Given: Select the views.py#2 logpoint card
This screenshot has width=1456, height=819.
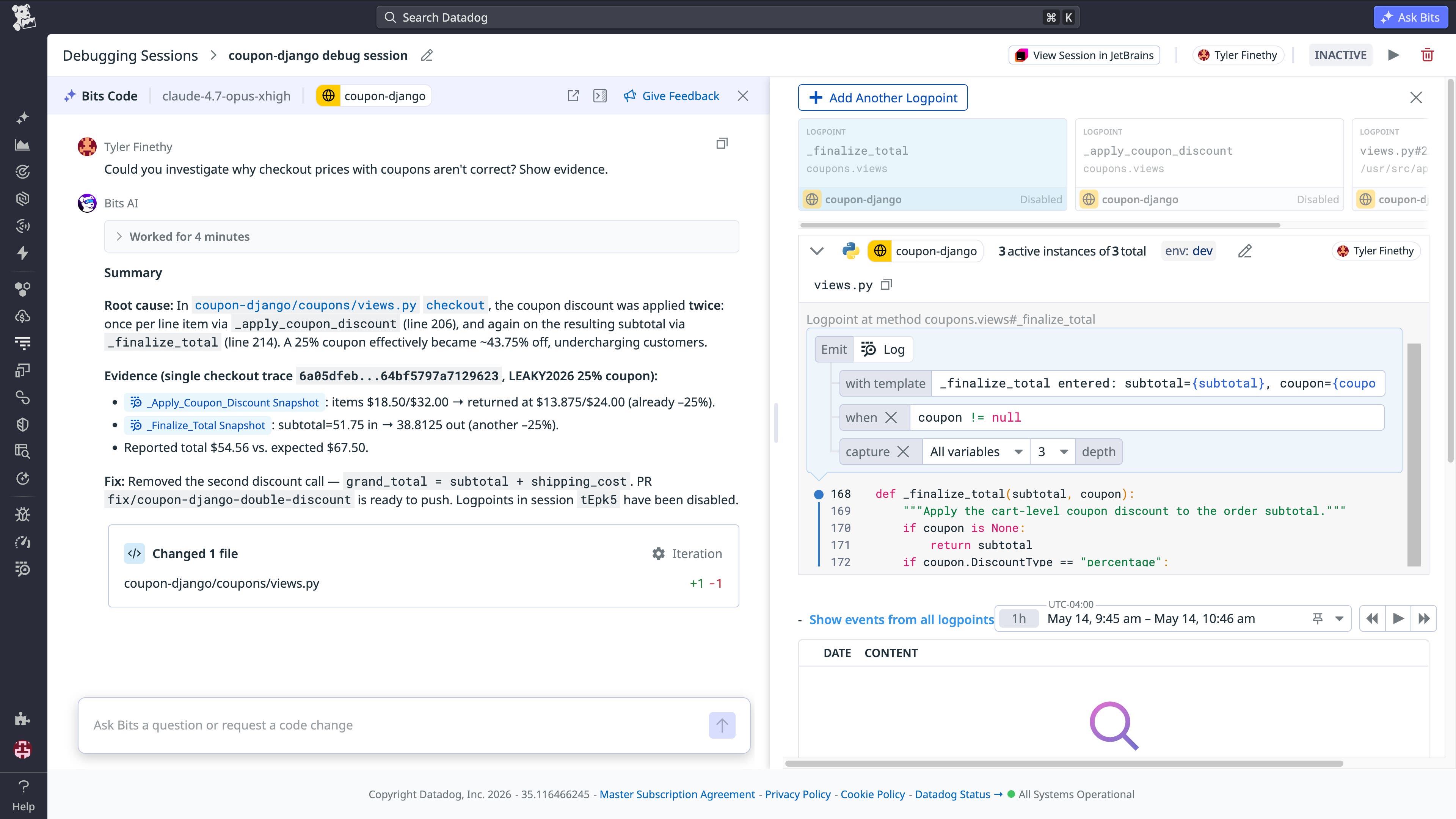Looking at the screenshot, I should [1390, 165].
